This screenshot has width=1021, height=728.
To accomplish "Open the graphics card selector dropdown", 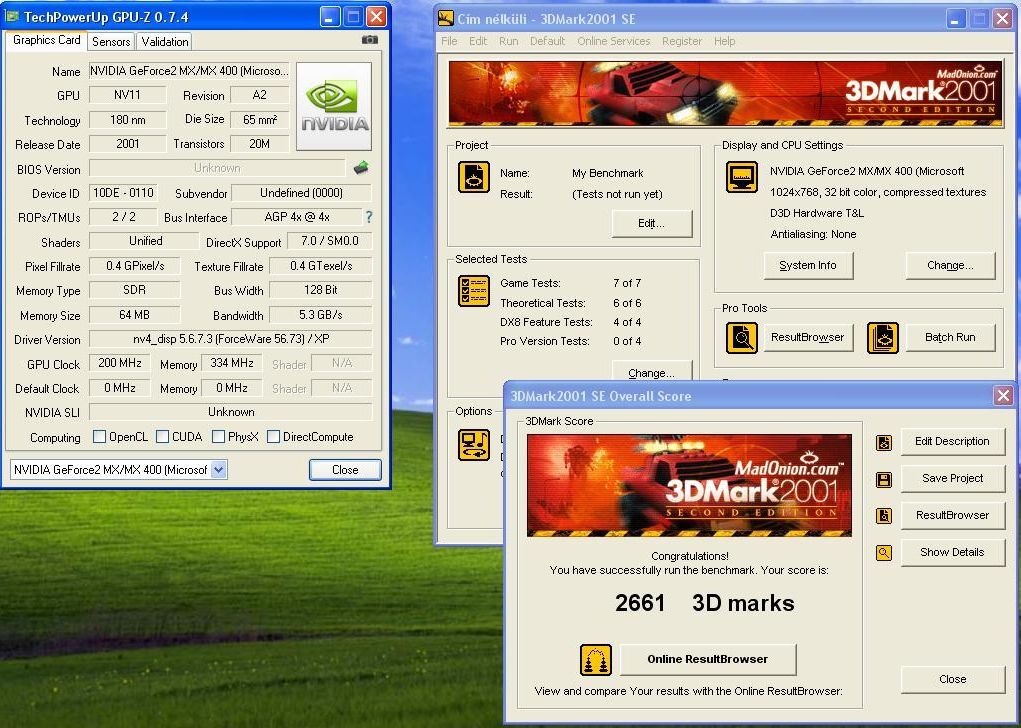I will [x=219, y=469].
